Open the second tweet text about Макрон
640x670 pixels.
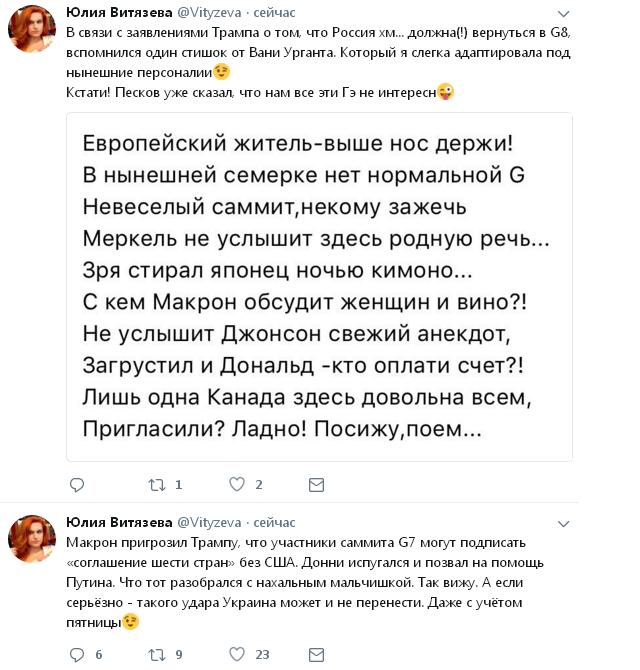305,583
